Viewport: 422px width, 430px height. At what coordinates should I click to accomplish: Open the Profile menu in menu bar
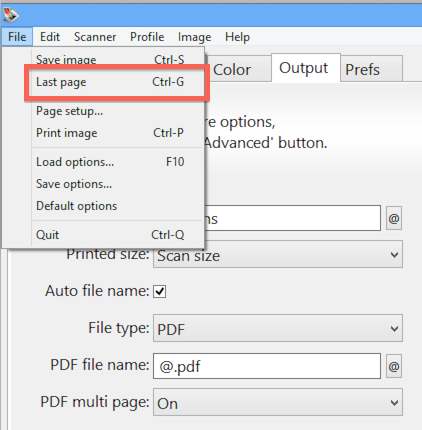(x=147, y=37)
